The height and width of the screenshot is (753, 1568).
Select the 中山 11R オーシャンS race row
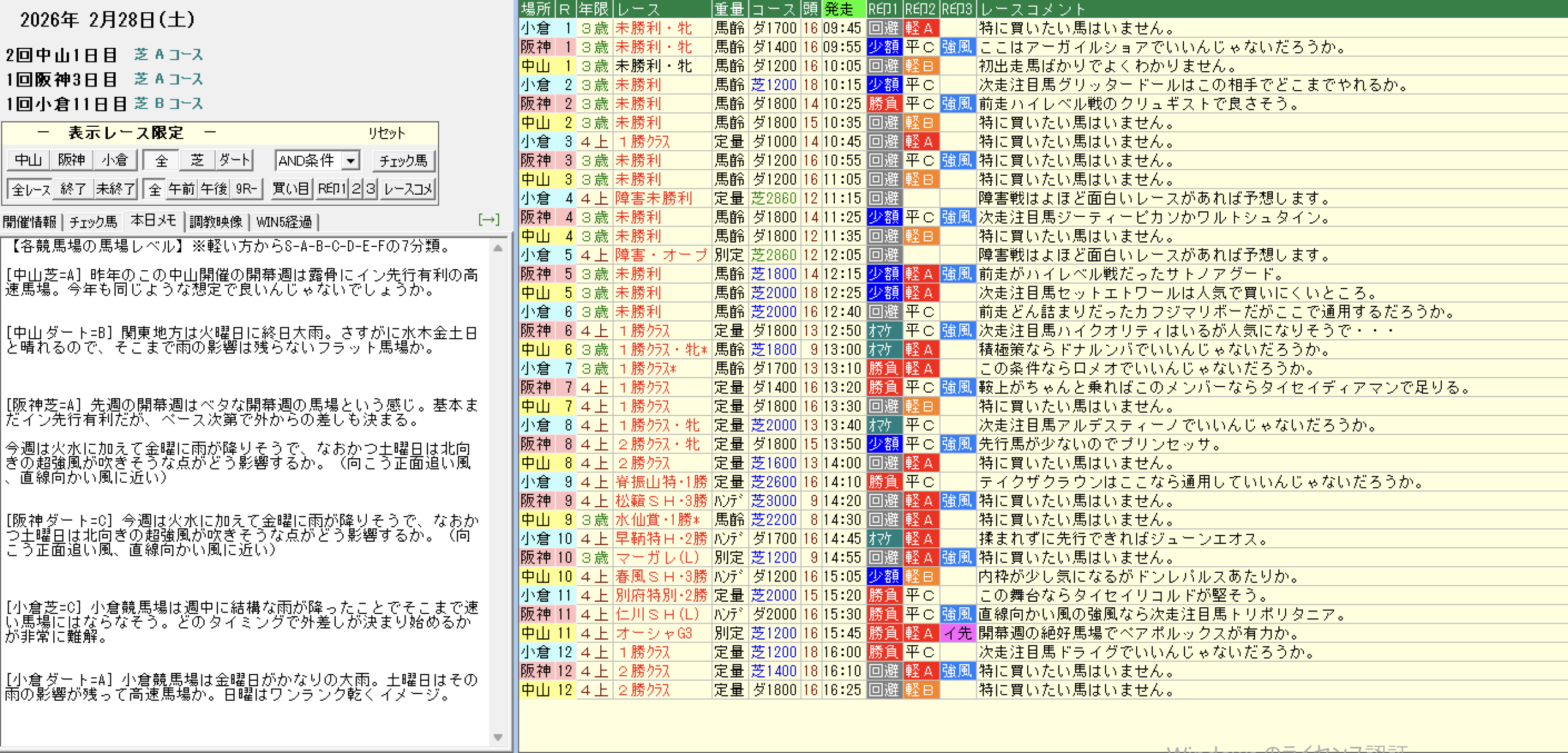pyautogui.click(x=654, y=634)
